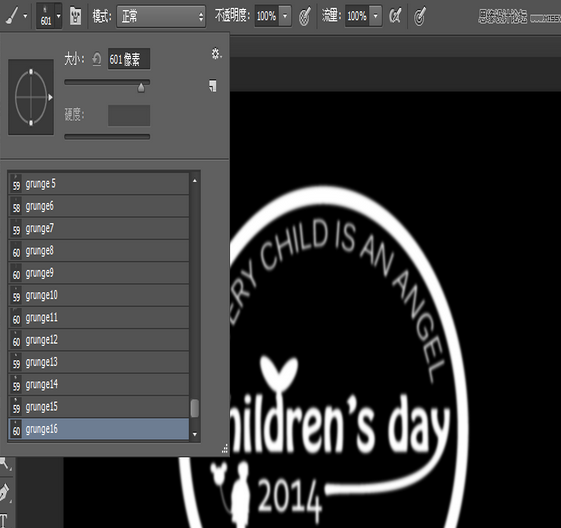This screenshot has width=561, height=528.
Task: Open the brush preset picker showing 601
Action: coord(49,16)
